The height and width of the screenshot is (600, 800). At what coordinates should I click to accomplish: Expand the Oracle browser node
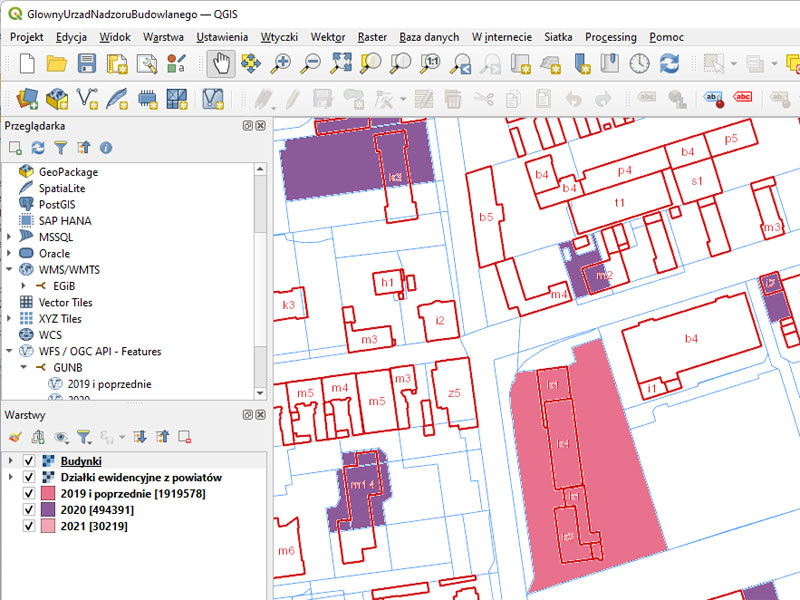click(9, 254)
